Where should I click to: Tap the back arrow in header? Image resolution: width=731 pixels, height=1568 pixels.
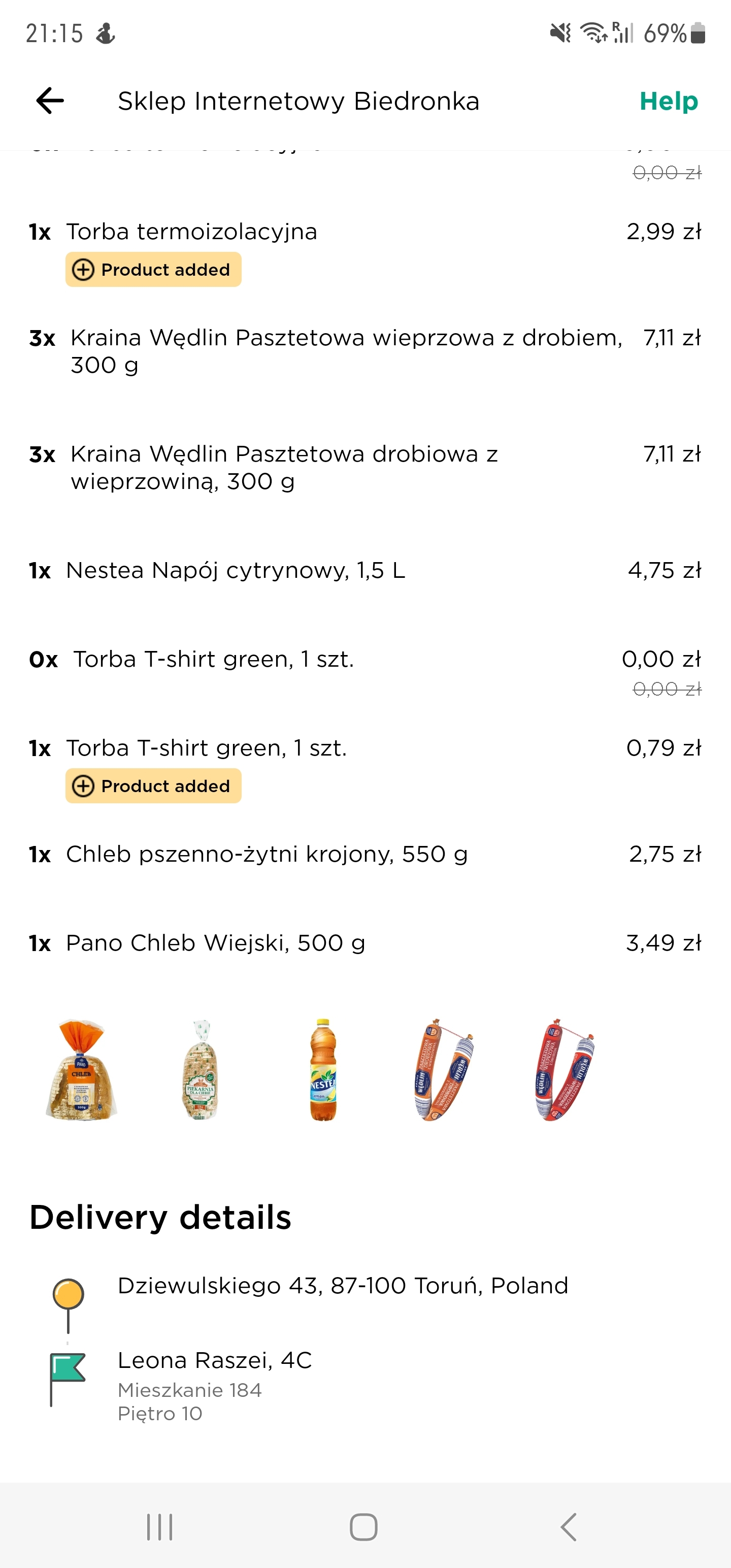[50, 101]
